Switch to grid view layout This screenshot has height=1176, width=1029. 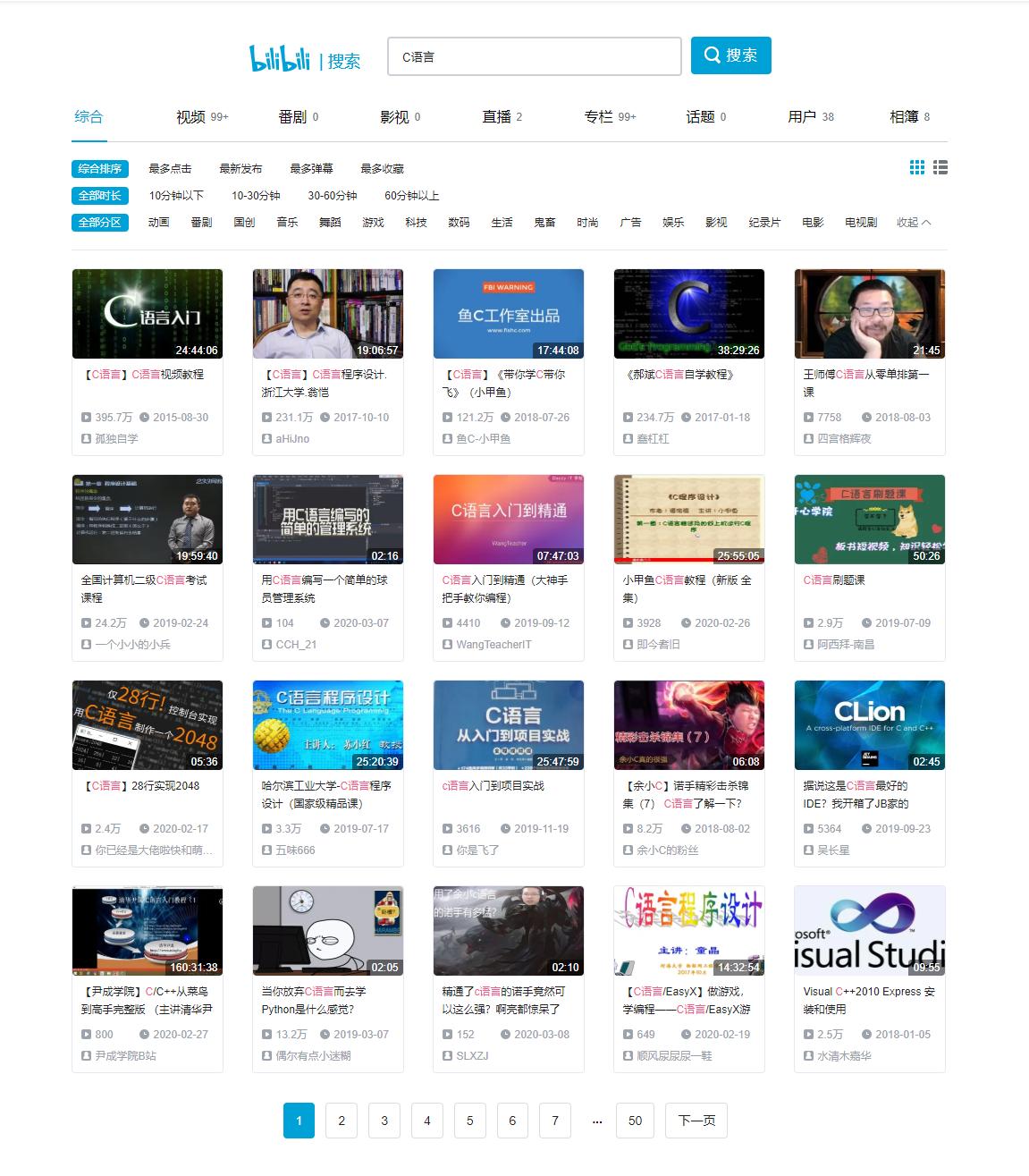tap(915, 167)
